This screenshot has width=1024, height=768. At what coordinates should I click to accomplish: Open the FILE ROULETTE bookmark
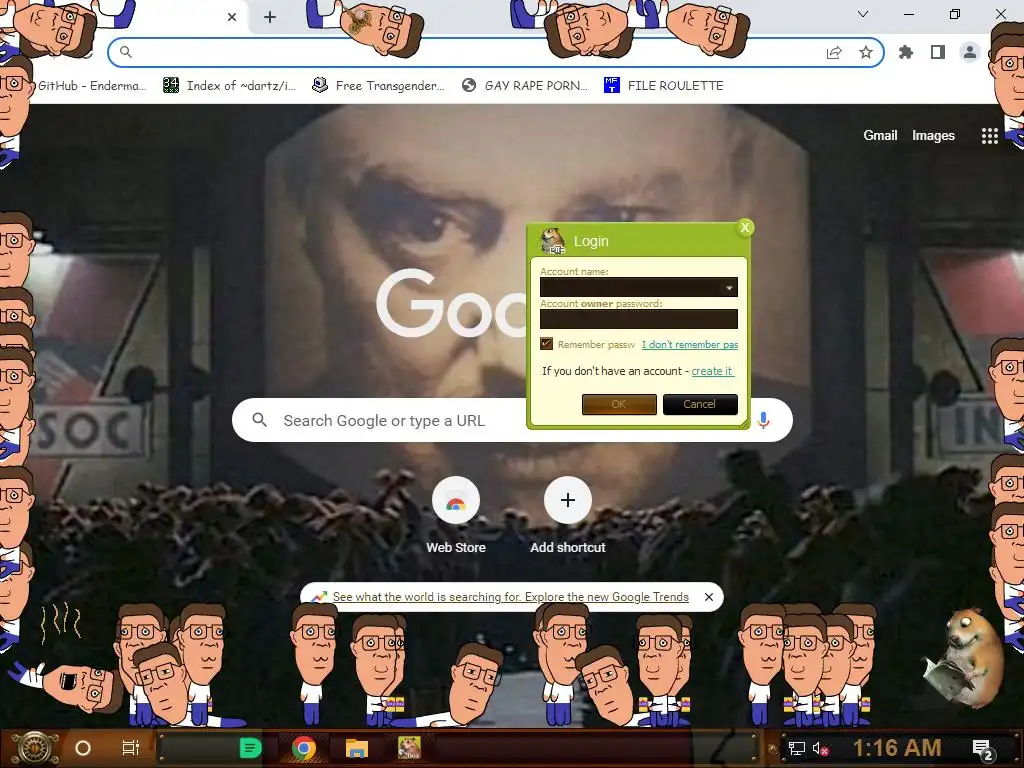(664, 86)
